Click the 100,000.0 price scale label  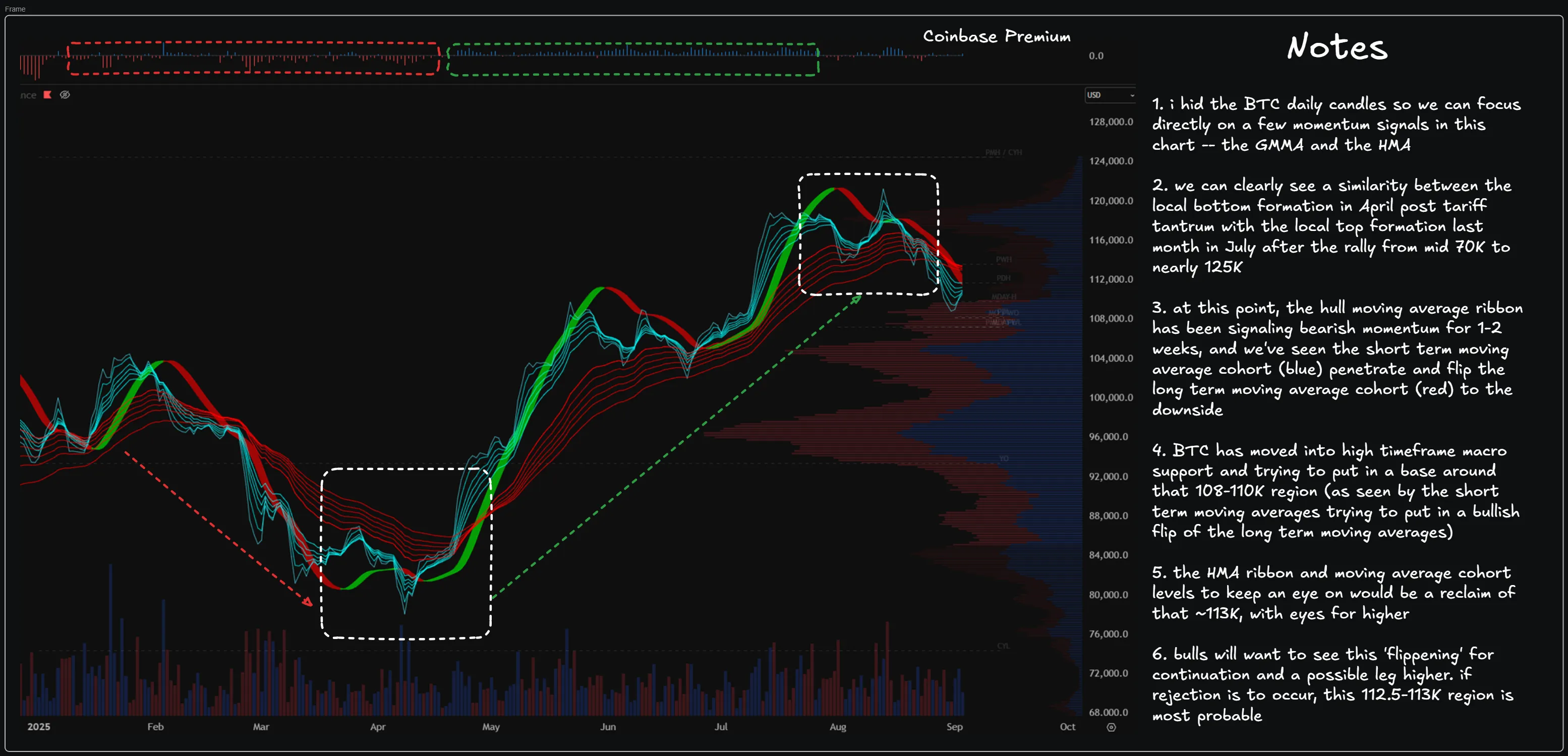[x=1111, y=397]
